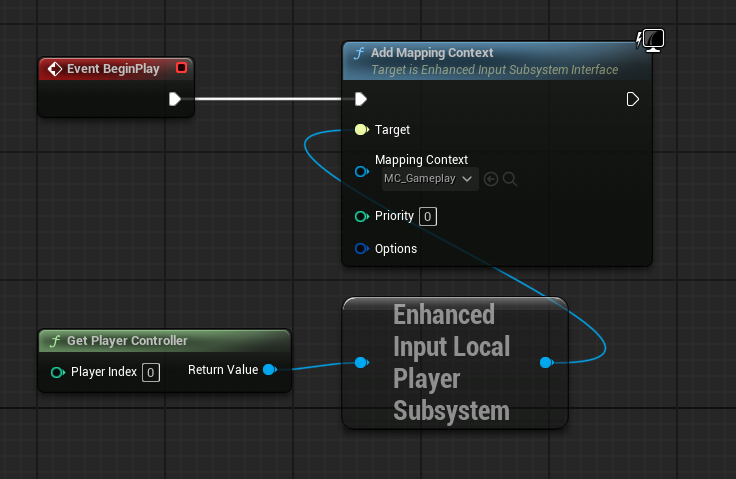
Task: Click the Priority value input field
Action: click(427, 216)
